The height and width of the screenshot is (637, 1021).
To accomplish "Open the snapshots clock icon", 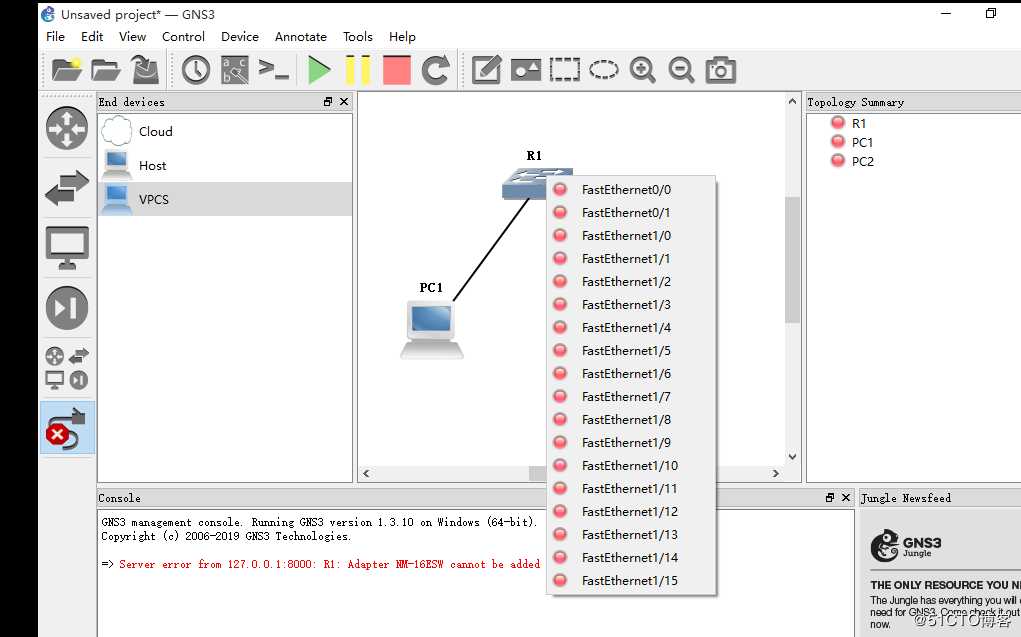I will click(x=195, y=70).
